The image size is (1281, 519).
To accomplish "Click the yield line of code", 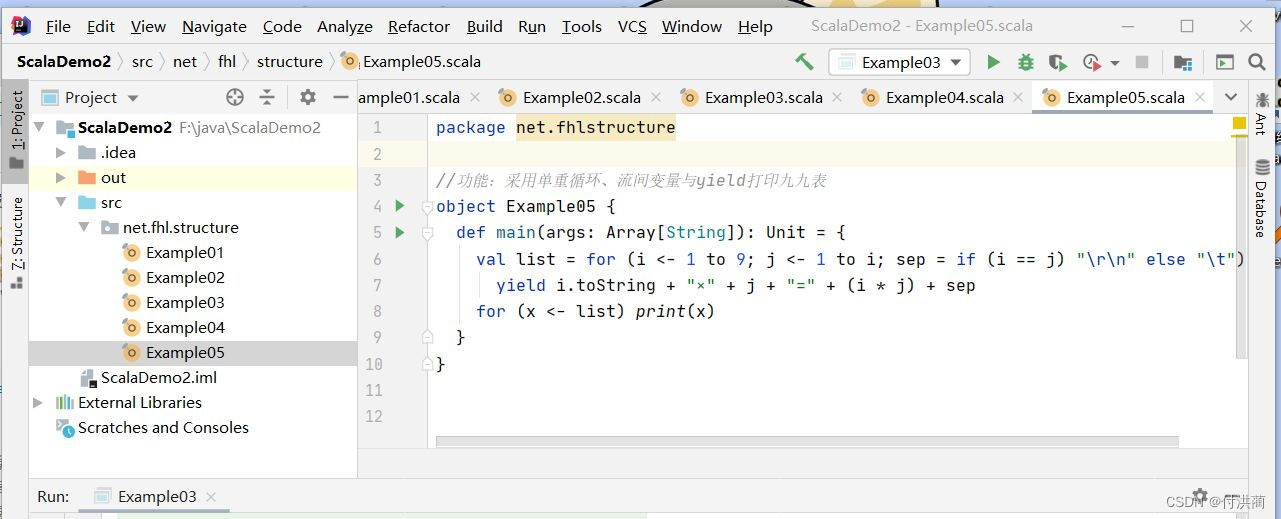I will (735, 285).
